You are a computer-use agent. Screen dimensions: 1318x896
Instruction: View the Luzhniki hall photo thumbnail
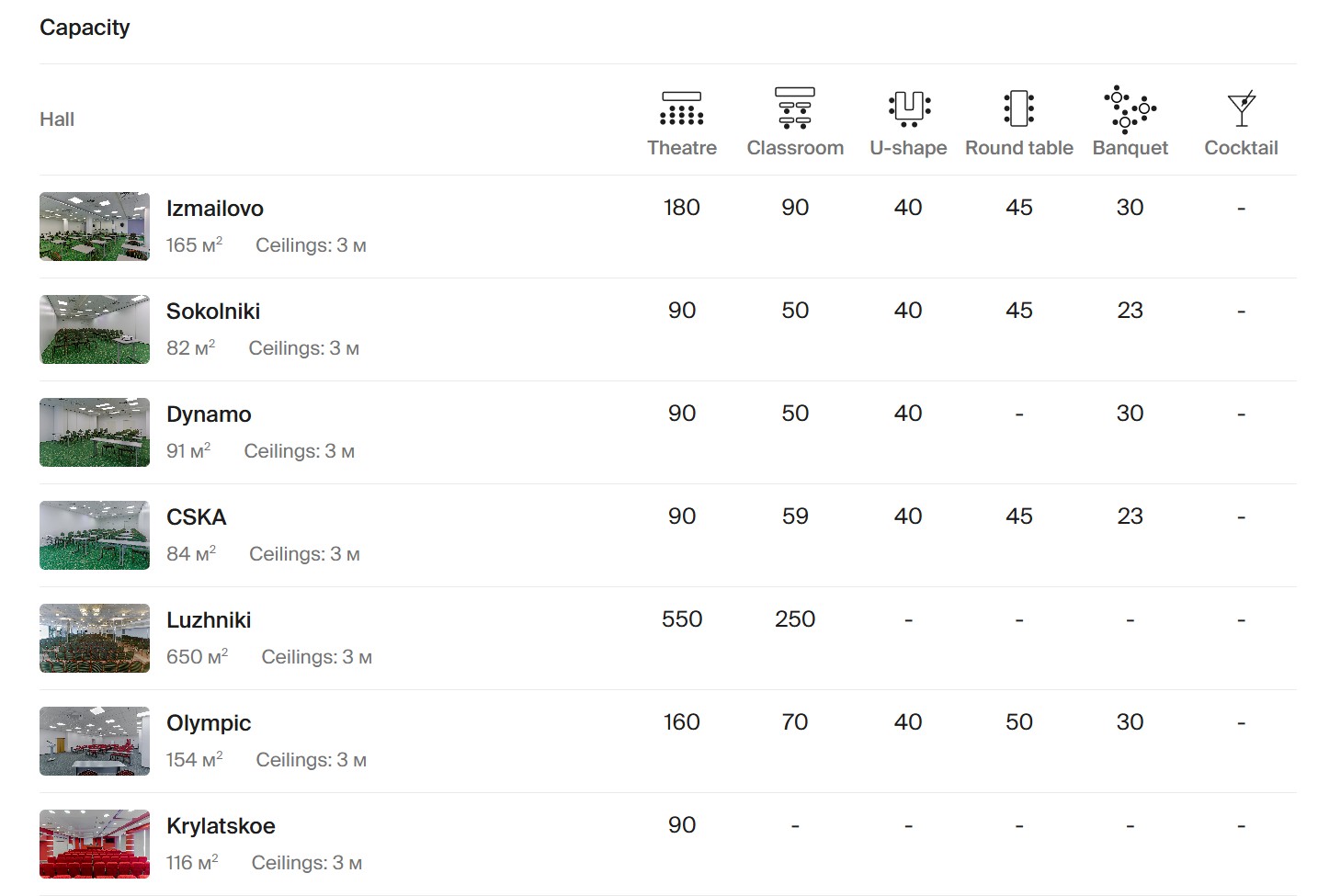pyautogui.click(x=95, y=638)
